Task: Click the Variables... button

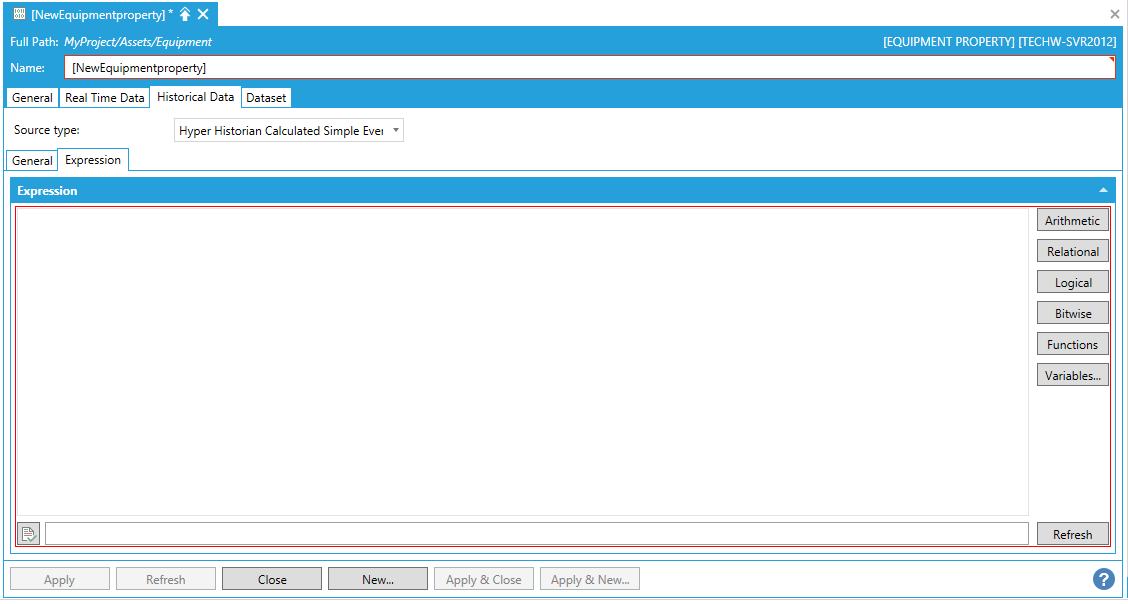Action: (1072, 376)
